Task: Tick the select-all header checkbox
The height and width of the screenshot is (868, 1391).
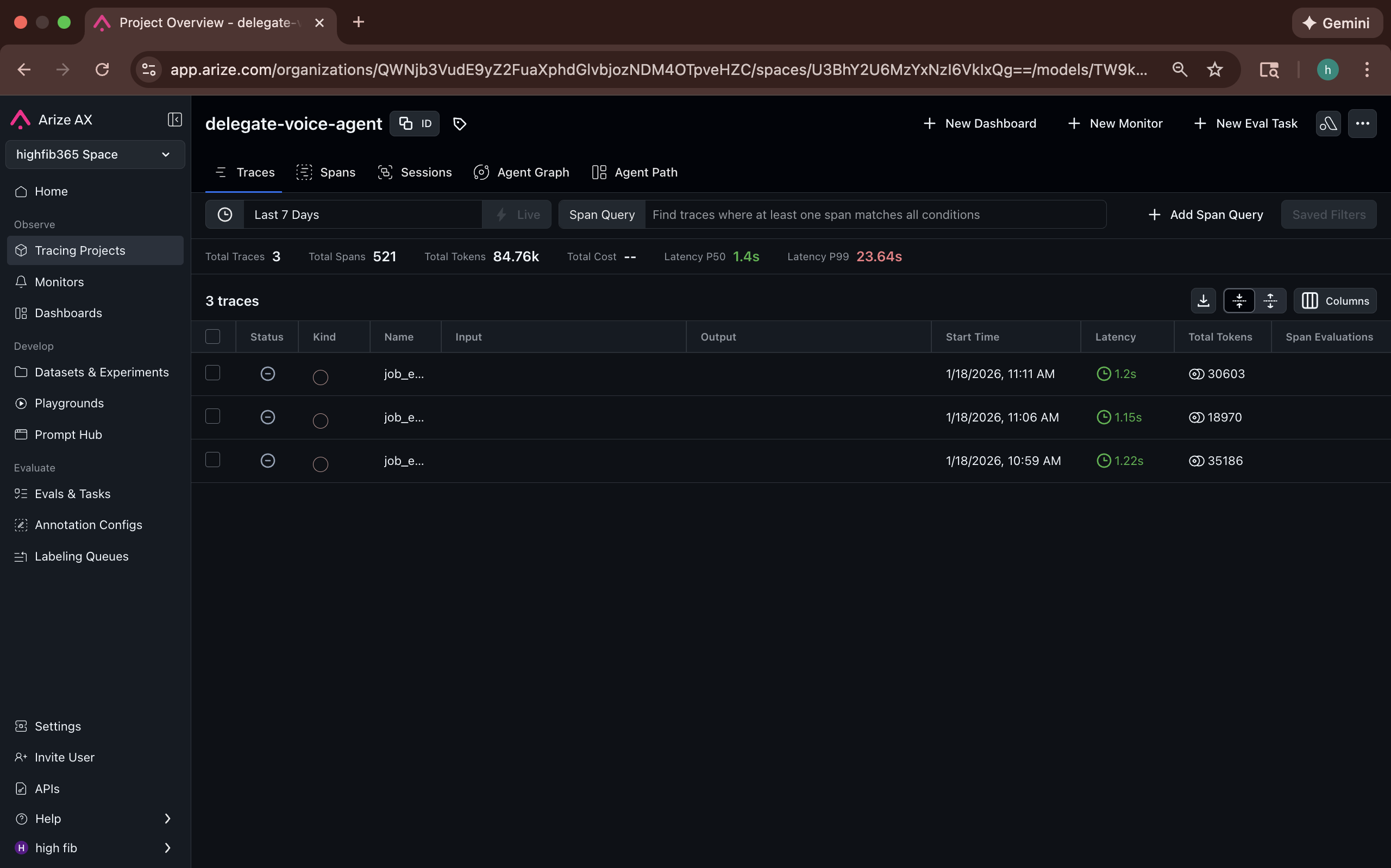Action: tap(213, 336)
